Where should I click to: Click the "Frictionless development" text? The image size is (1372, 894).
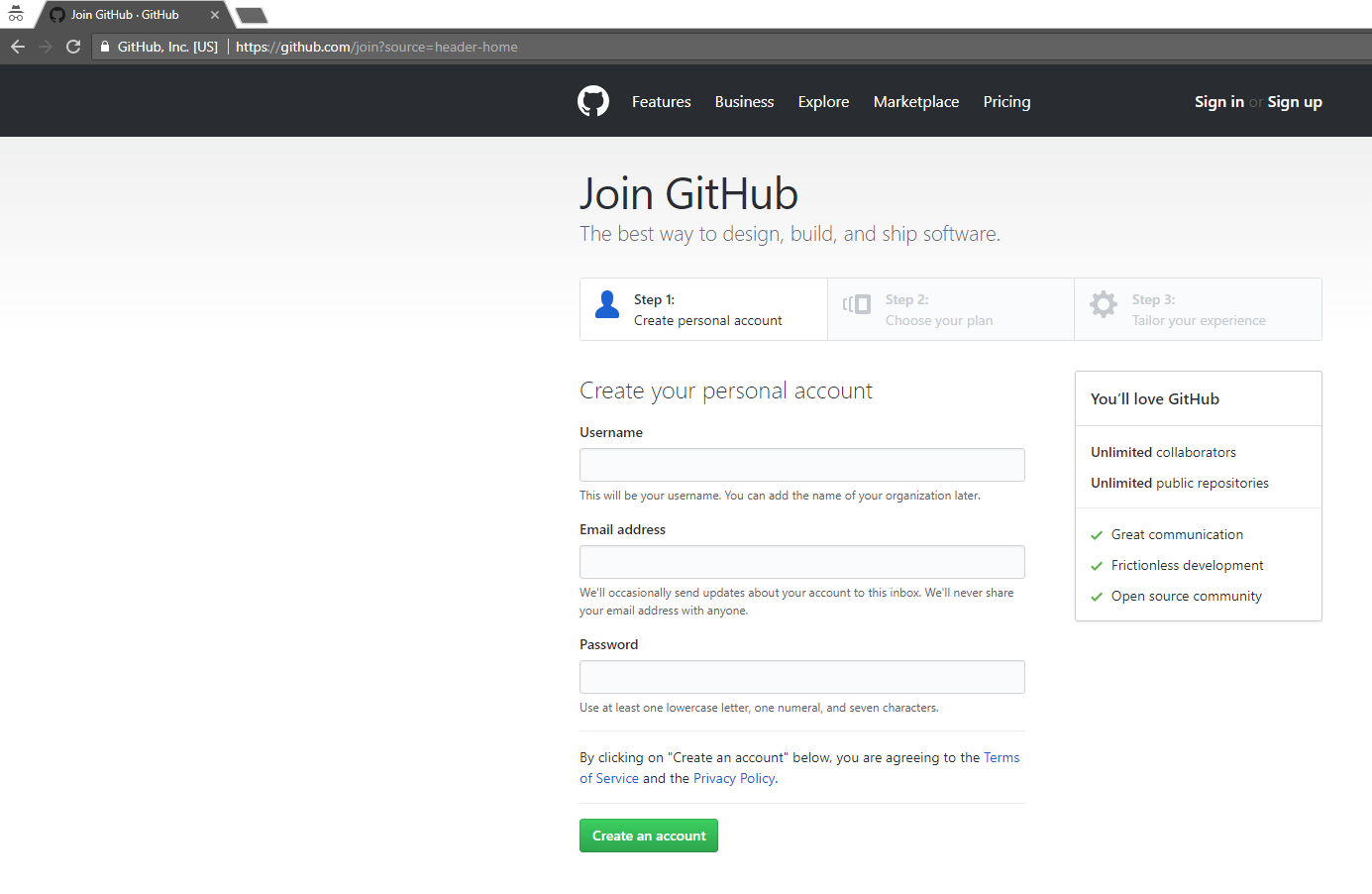point(1187,565)
